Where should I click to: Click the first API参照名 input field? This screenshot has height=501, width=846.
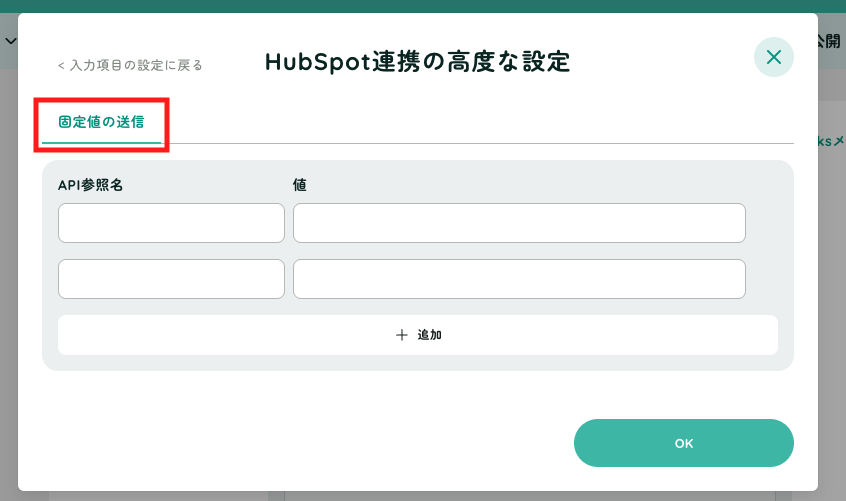[171, 223]
